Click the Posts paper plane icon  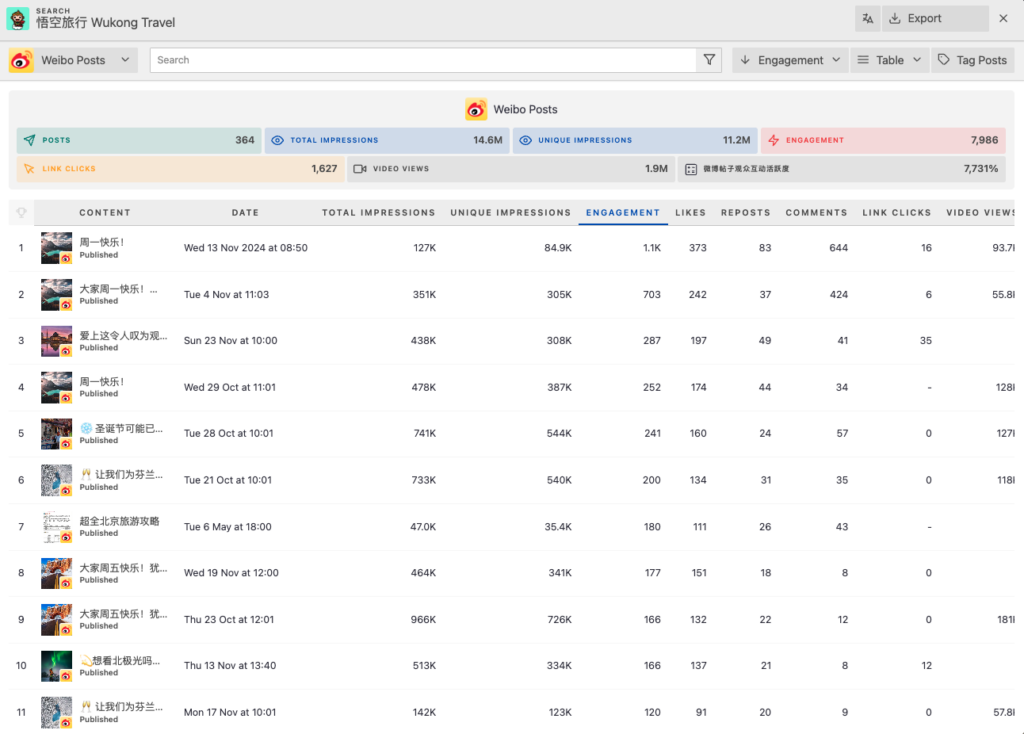coord(29,141)
